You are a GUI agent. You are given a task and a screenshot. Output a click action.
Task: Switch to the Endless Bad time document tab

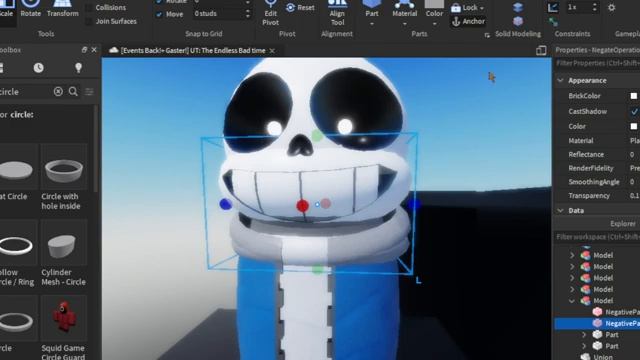[193, 51]
